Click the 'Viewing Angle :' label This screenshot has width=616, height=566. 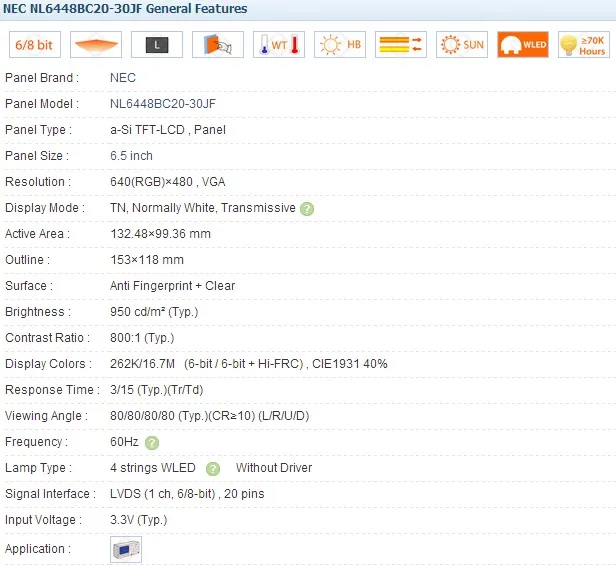(46, 416)
